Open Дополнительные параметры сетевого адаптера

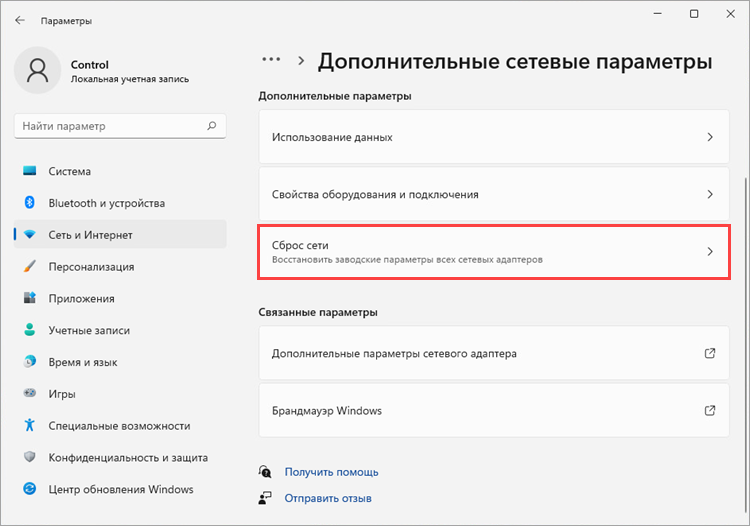tap(494, 353)
